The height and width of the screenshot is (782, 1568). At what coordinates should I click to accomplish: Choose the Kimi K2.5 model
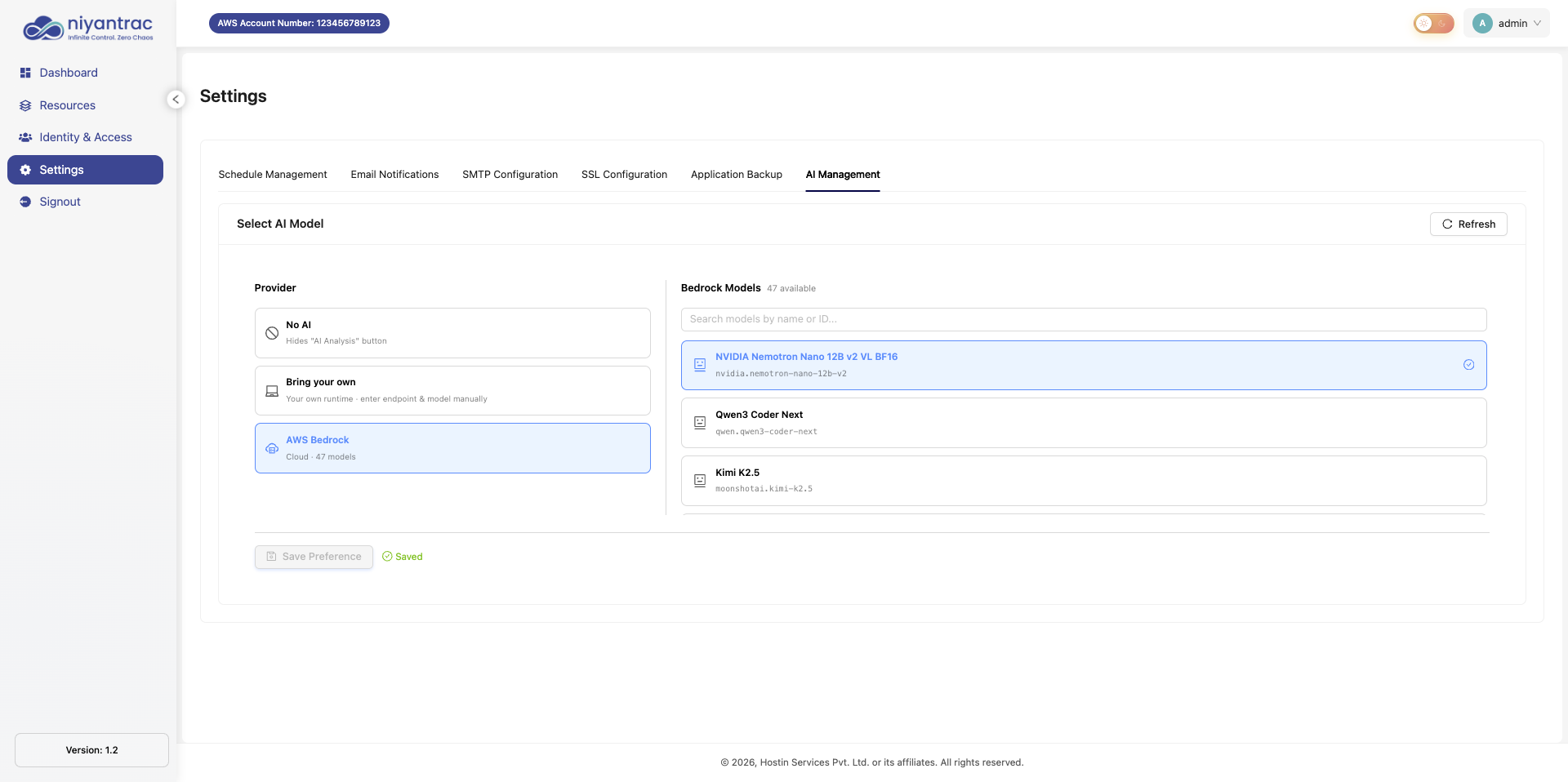click(1084, 481)
